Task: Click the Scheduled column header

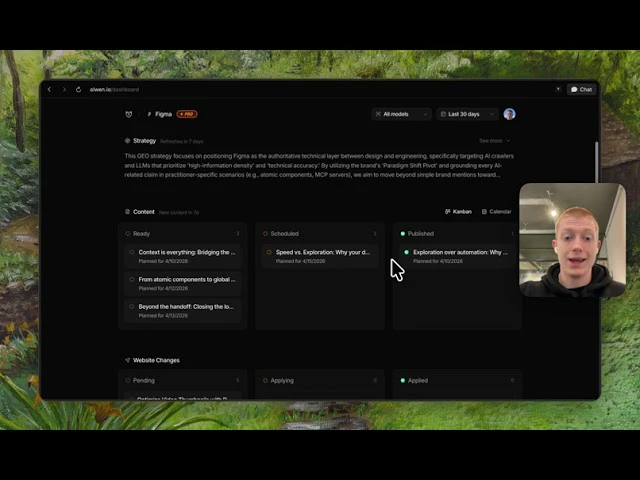Action: (x=320, y=234)
